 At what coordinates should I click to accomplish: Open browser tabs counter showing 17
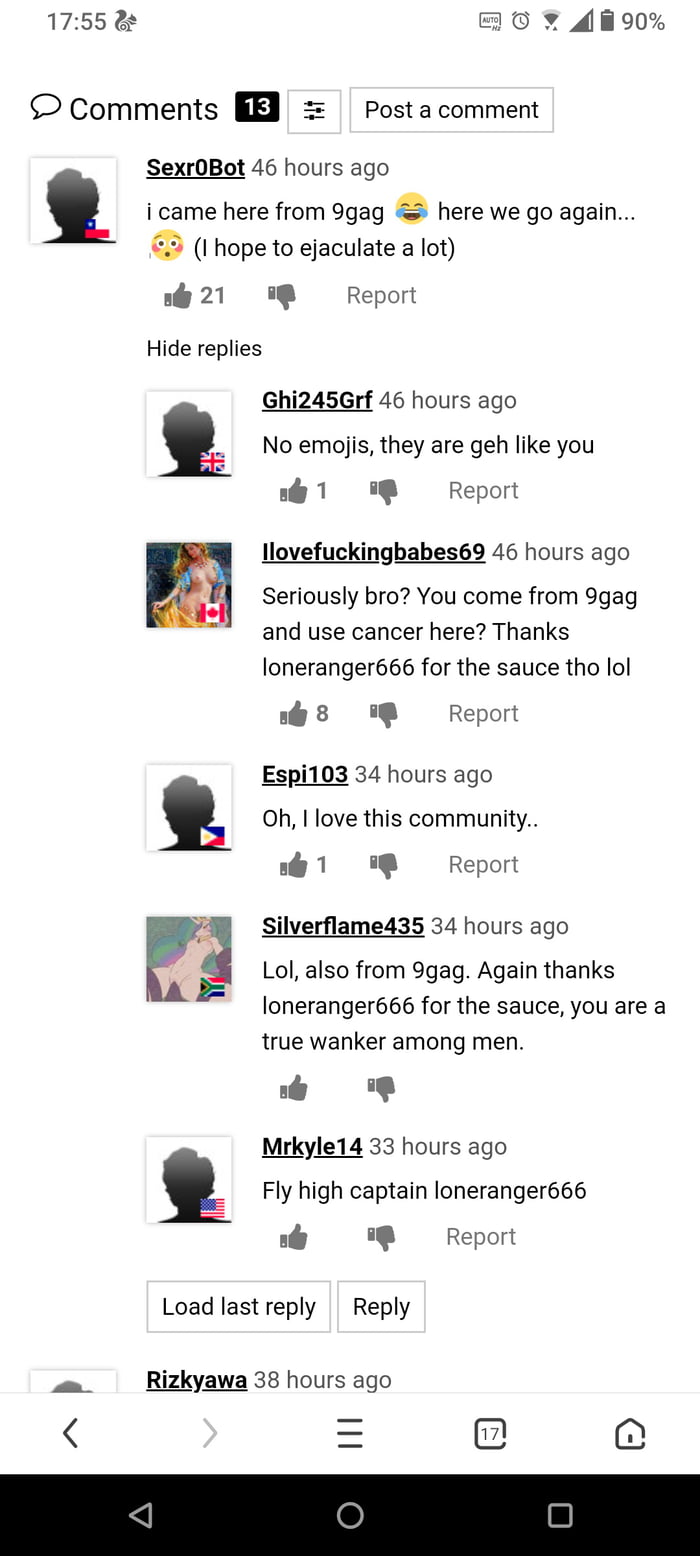490,1434
